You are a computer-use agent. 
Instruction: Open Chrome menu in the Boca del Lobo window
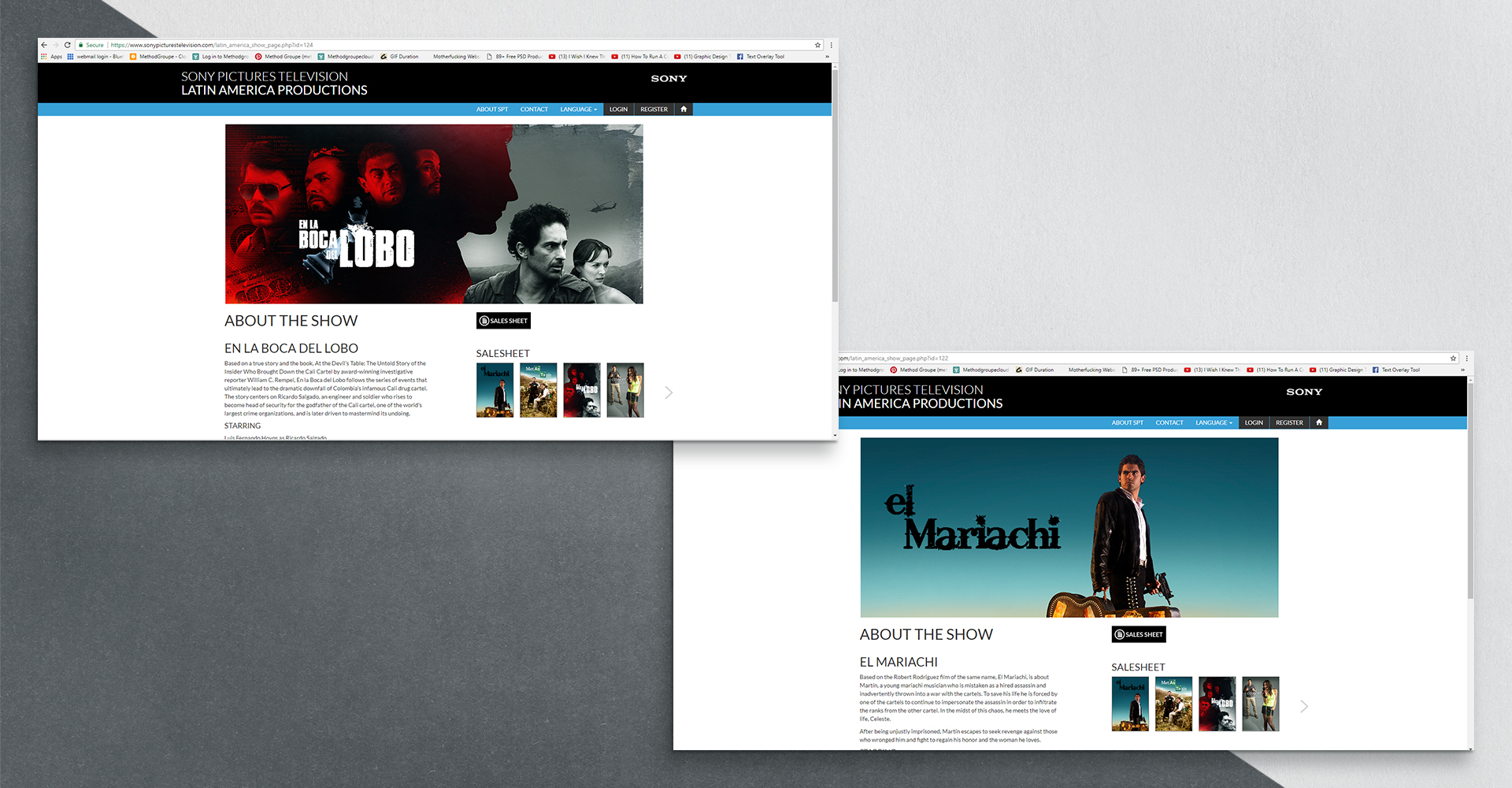pyautogui.click(x=831, y=45)
